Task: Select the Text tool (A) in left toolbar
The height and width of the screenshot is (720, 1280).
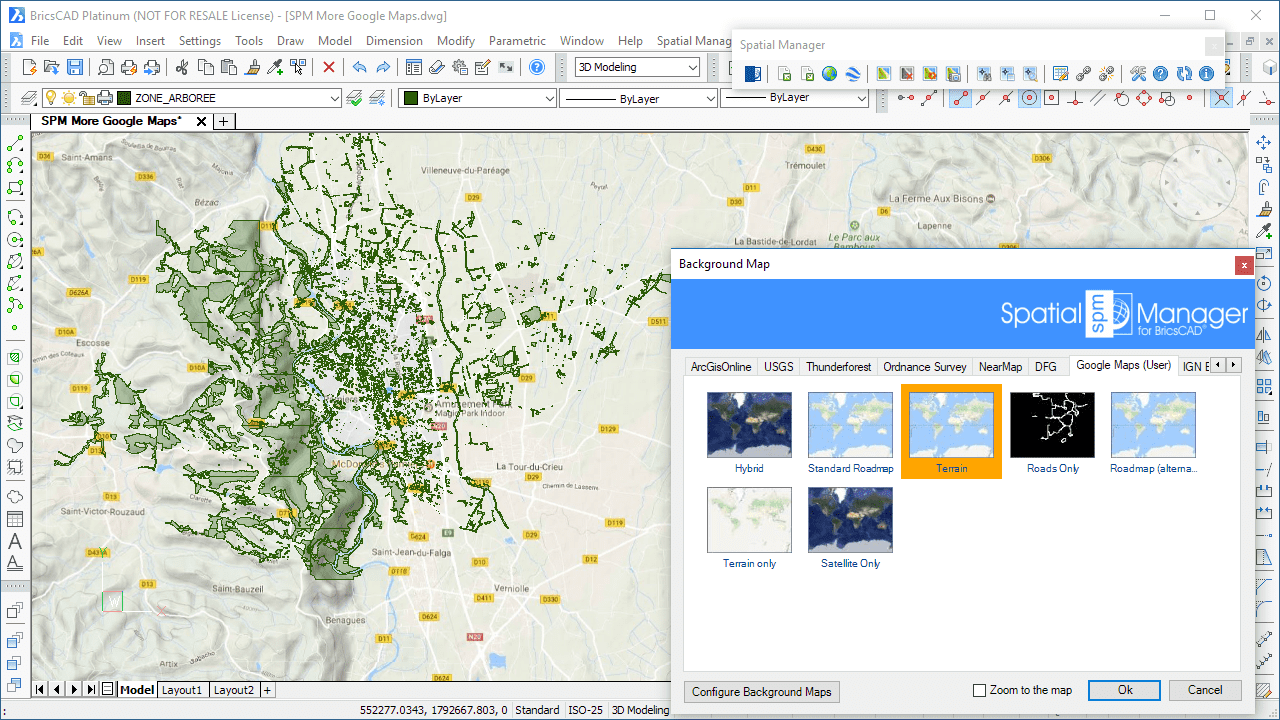Action: pyautogui.click(x=15, y=541)
